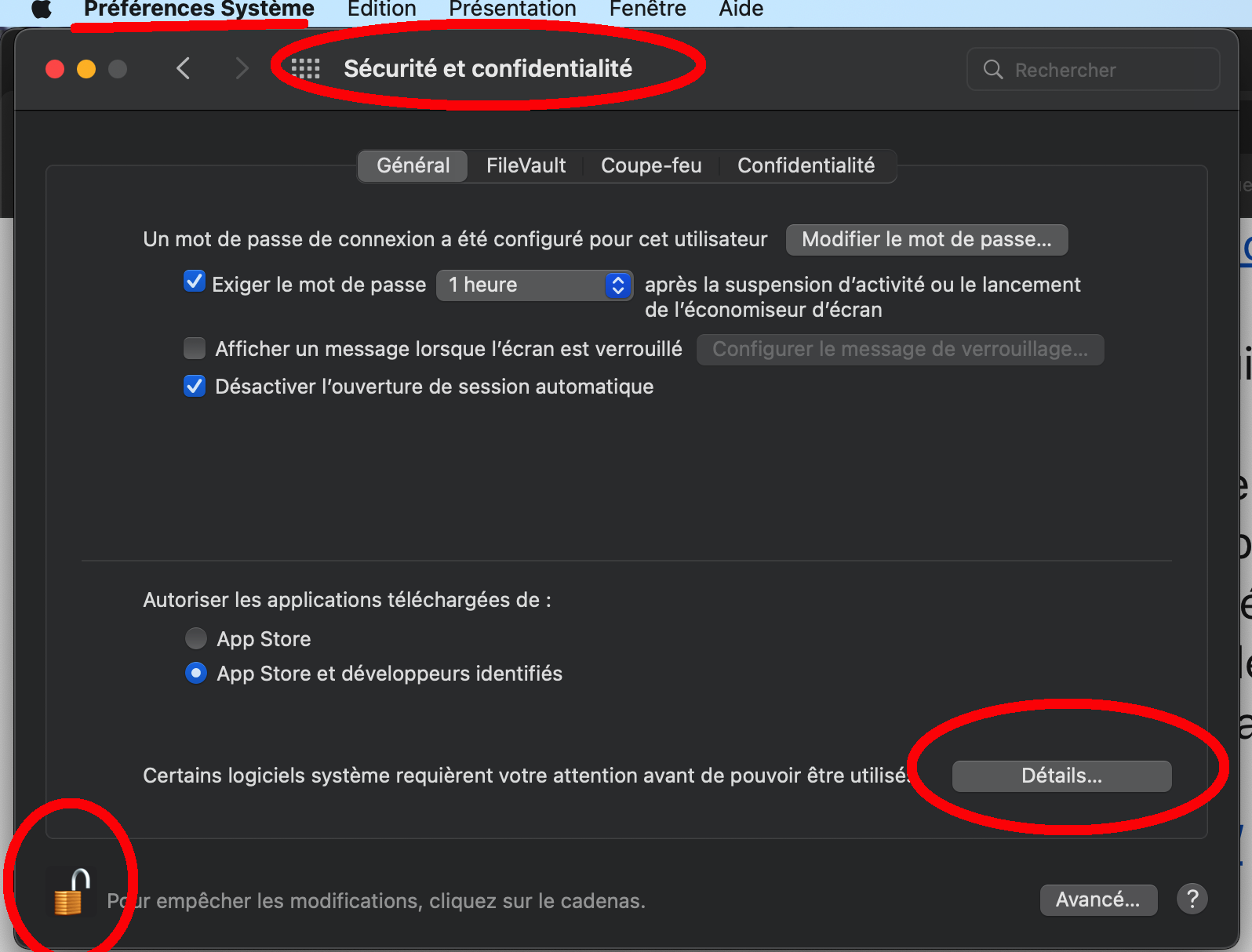Click the 'Avancé...' button
The width and height of the screenshot is (1252, 952).
pos(1098,899)
